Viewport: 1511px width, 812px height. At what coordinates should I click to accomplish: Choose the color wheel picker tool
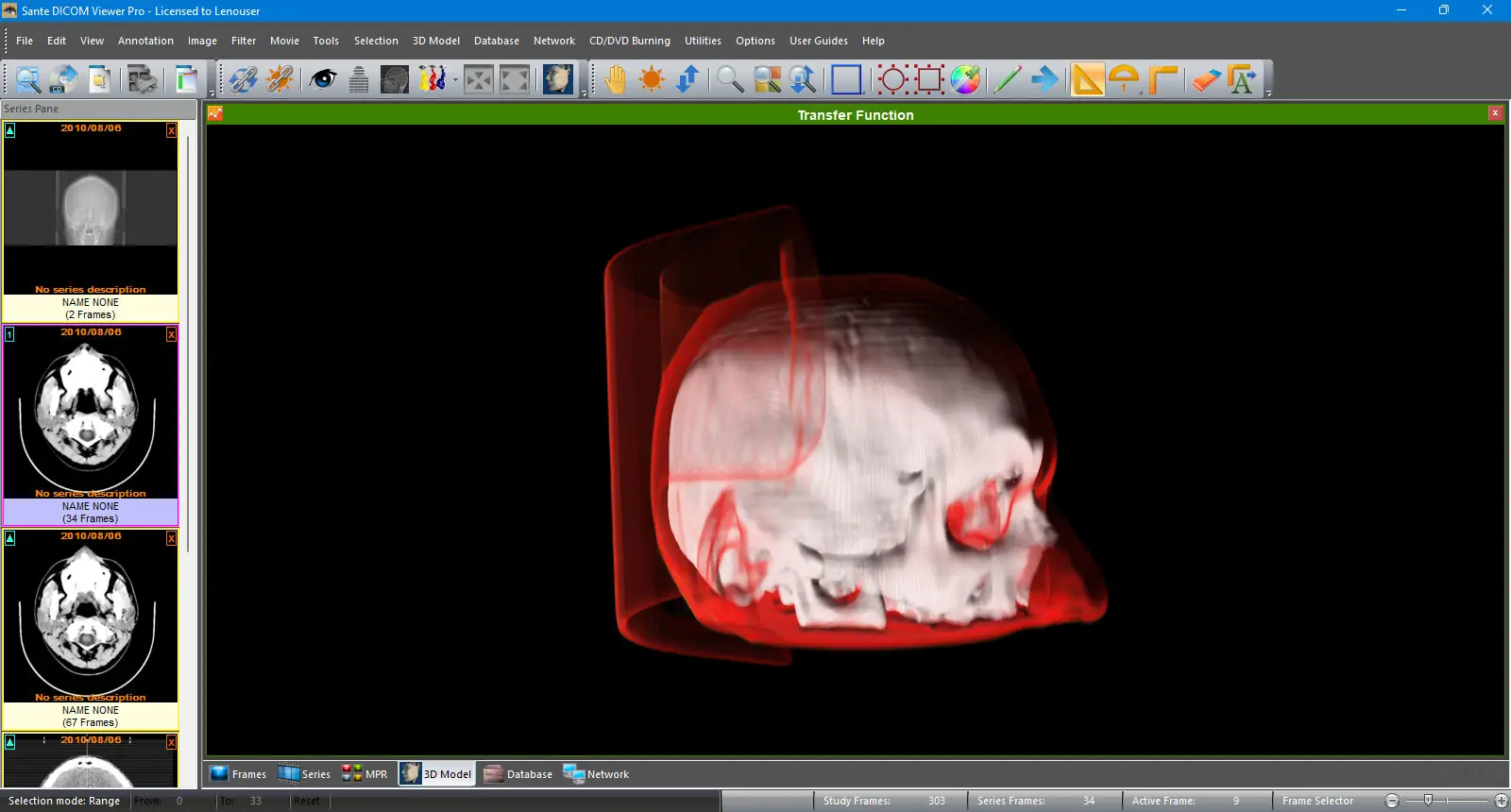(965, 79)
